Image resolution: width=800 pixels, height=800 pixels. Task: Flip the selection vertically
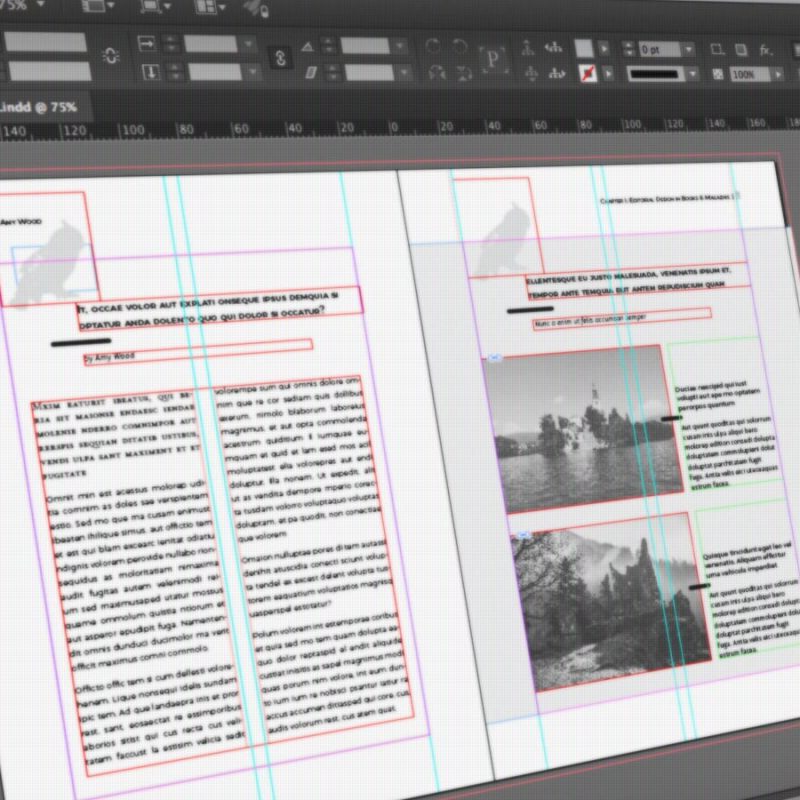tap(464, 73)
